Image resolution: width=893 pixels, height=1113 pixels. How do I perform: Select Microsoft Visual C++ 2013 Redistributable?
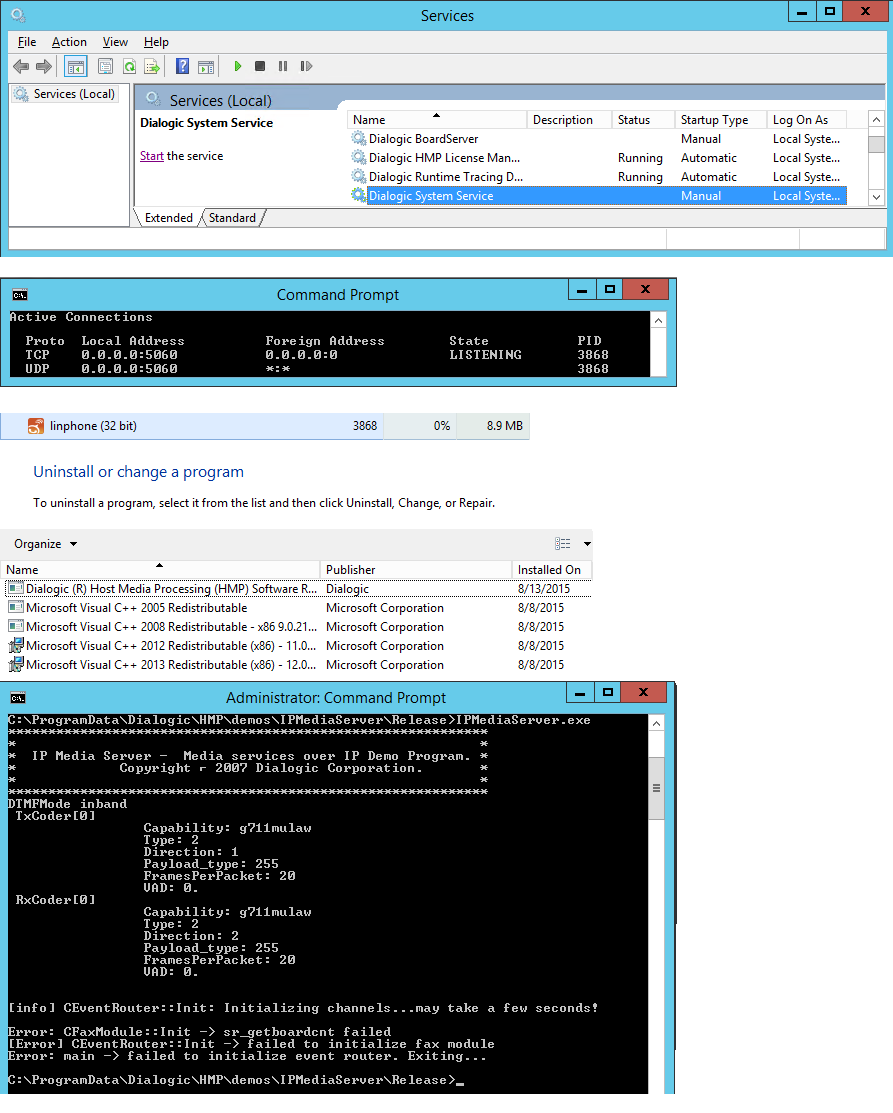click(x=298, y=665)
